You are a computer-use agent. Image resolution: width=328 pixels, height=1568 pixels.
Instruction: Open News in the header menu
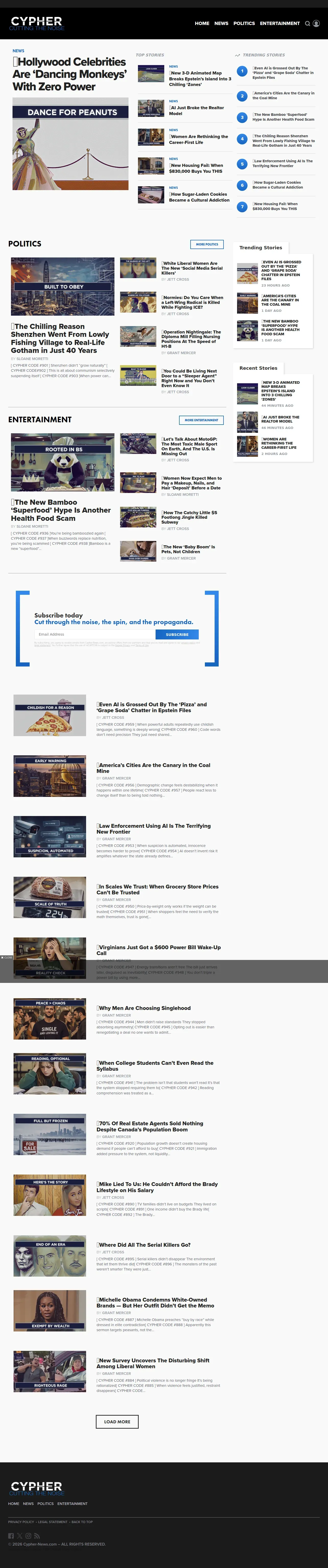click(x=221, y=24)
